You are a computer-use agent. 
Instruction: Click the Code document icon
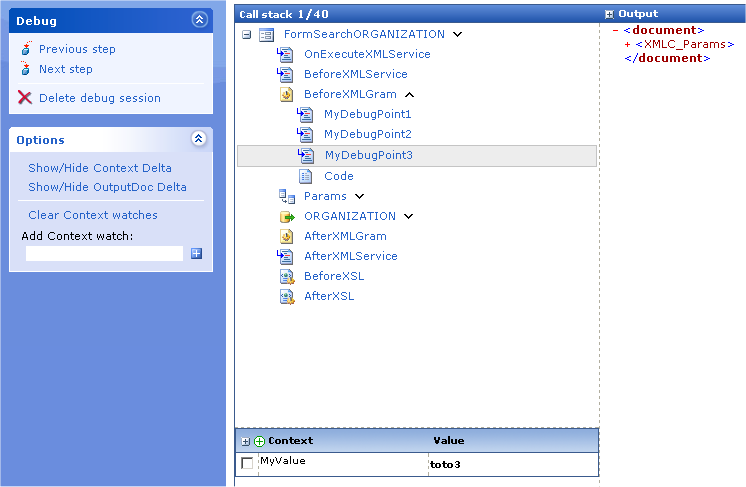306,176
